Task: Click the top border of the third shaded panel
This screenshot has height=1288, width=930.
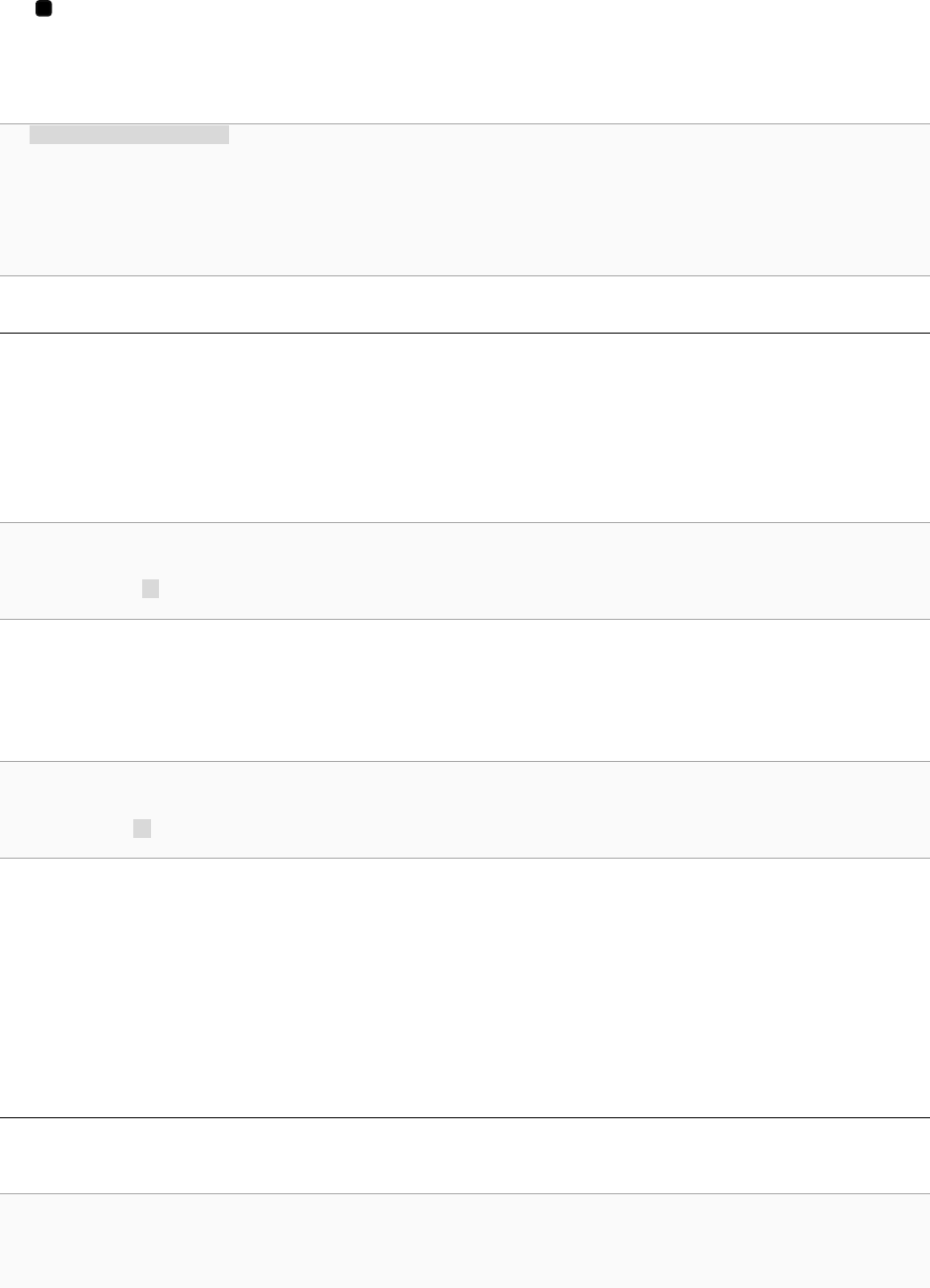Action: (465, 761)
